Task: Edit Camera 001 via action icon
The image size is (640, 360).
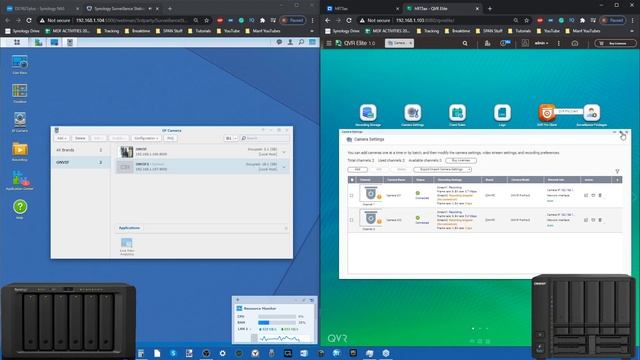Action: coord(586,196)
